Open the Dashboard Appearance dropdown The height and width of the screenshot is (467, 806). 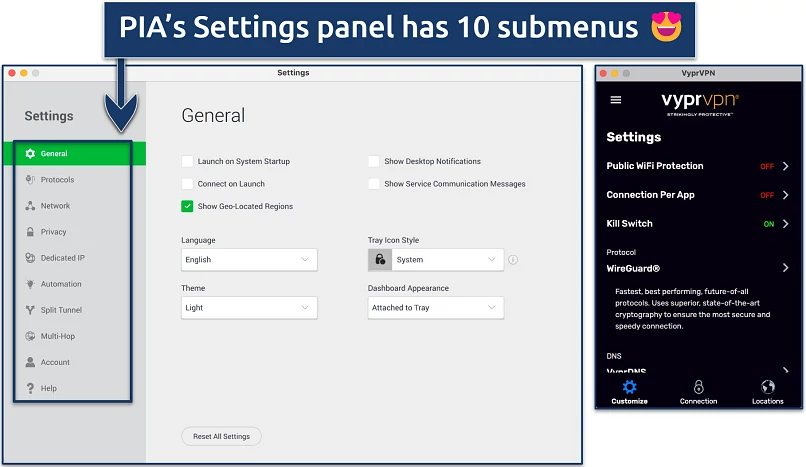[x=436, y=308]
